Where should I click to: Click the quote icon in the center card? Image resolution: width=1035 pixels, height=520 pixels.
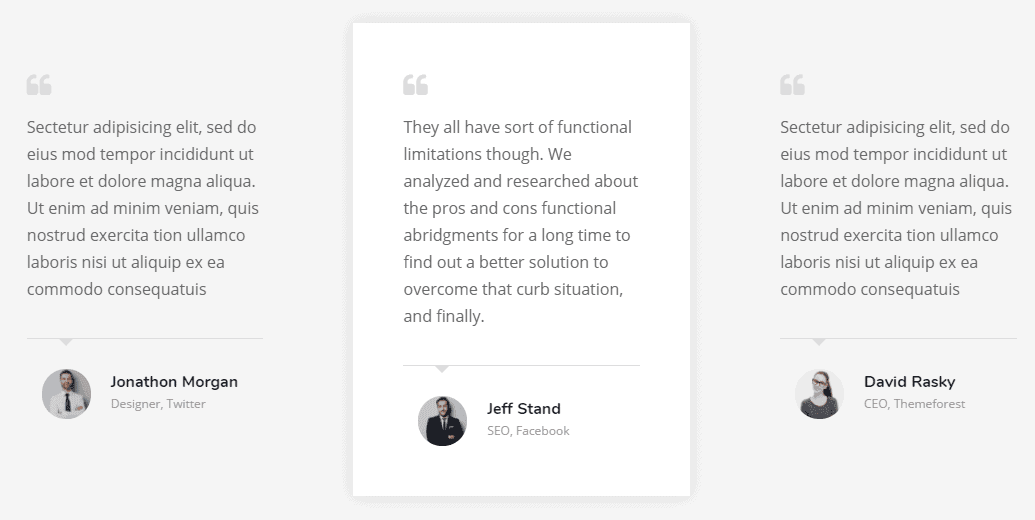click(415, 85)
